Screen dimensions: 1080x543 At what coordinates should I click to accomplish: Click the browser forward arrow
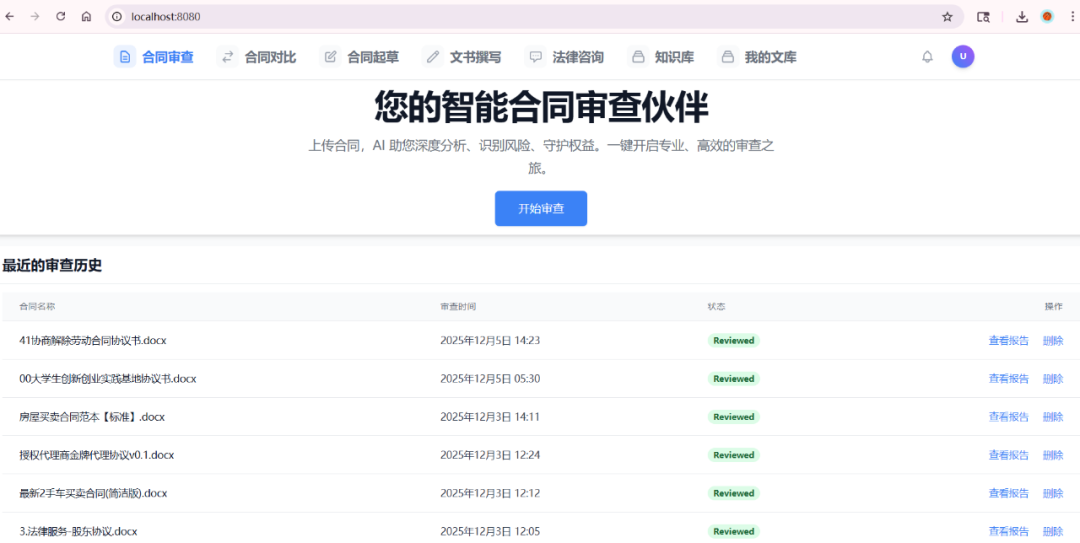[34, 17]
